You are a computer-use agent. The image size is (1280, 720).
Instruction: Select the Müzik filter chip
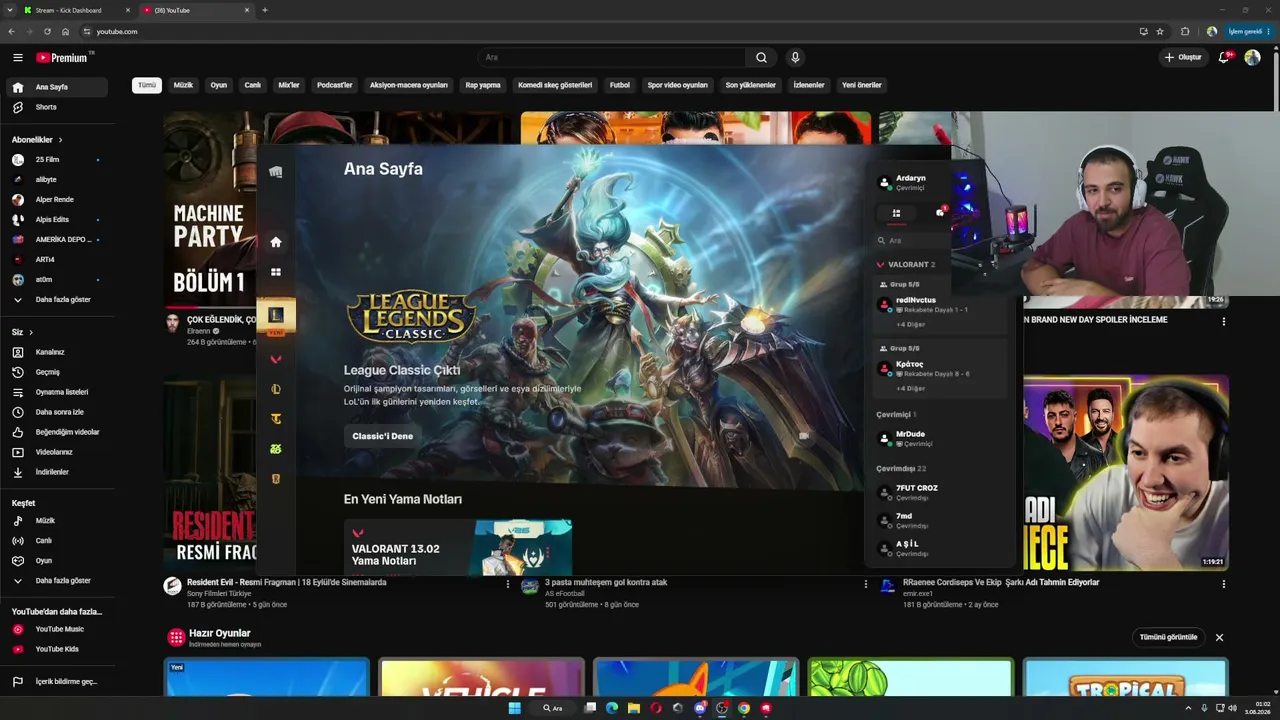[x=183, y=85]
